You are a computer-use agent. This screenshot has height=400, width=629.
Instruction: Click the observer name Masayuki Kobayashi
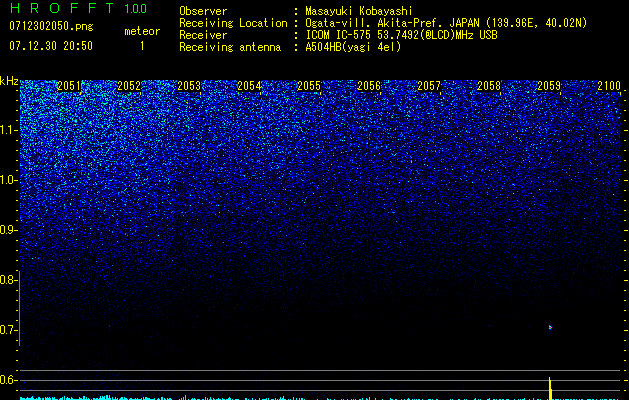pos(359,11)
